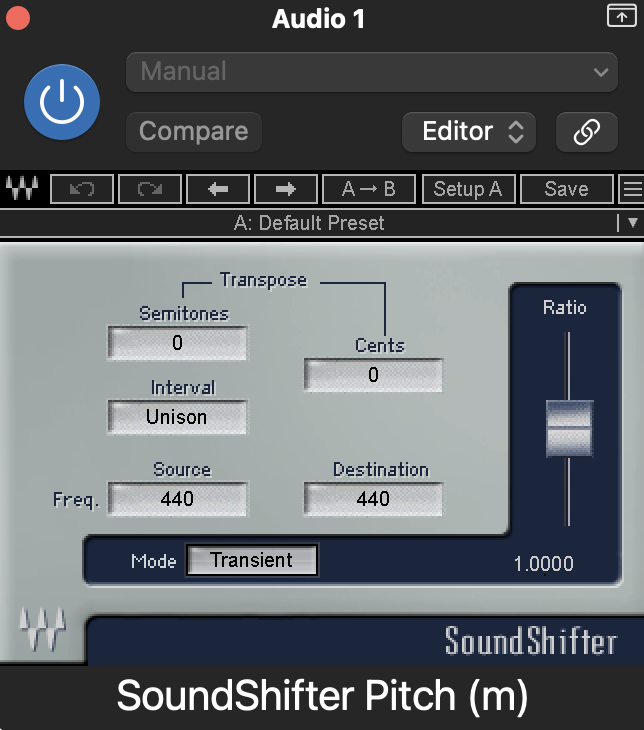Open the Manual preset dropdown
644x730 pixels.
pos(372,72)
